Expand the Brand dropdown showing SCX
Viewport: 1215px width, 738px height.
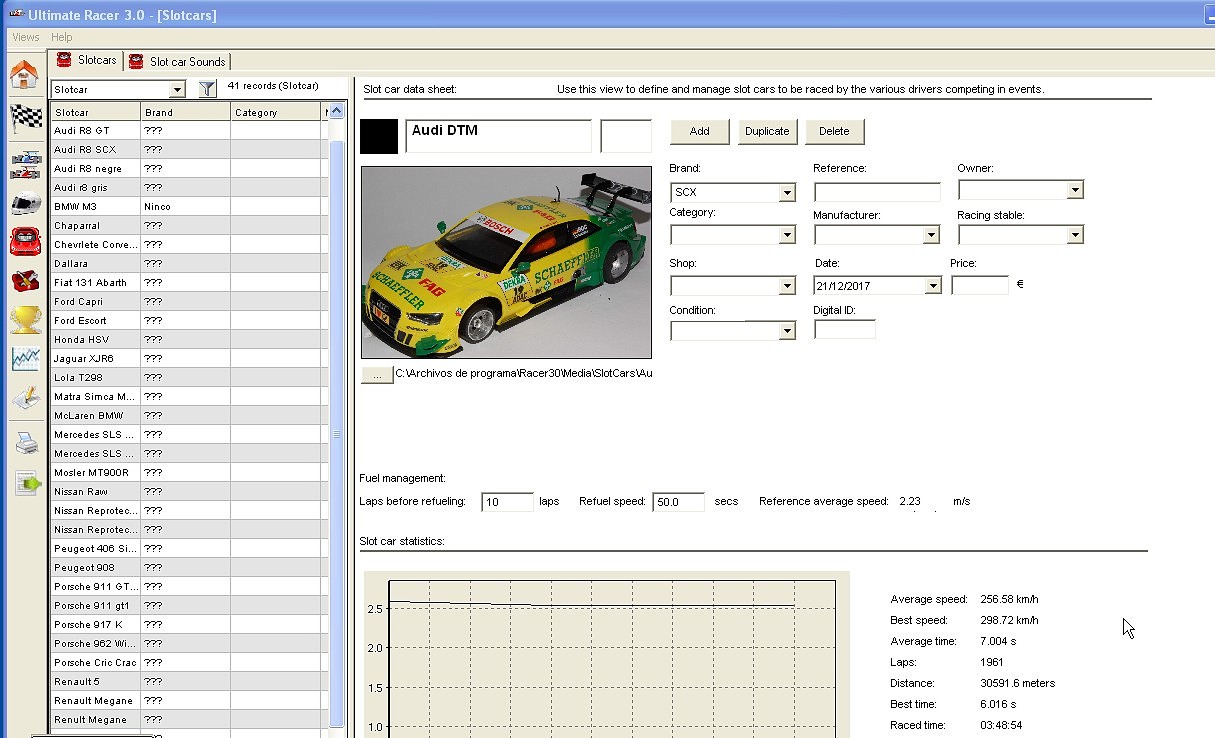click(x=787, y=193)
